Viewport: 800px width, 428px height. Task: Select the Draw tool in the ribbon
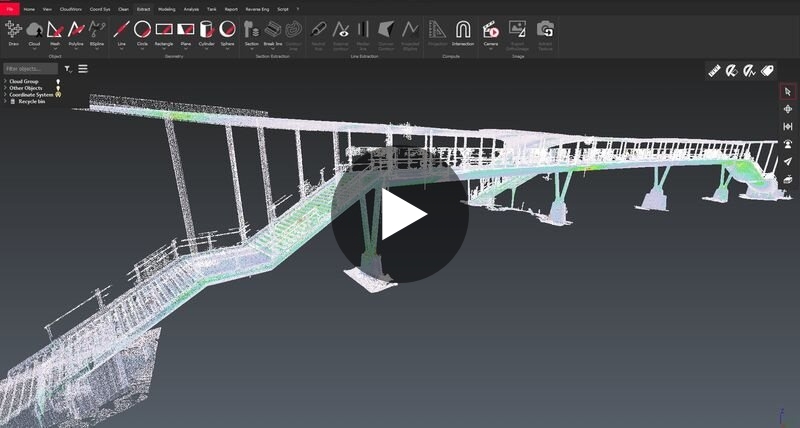click(13, 32)
